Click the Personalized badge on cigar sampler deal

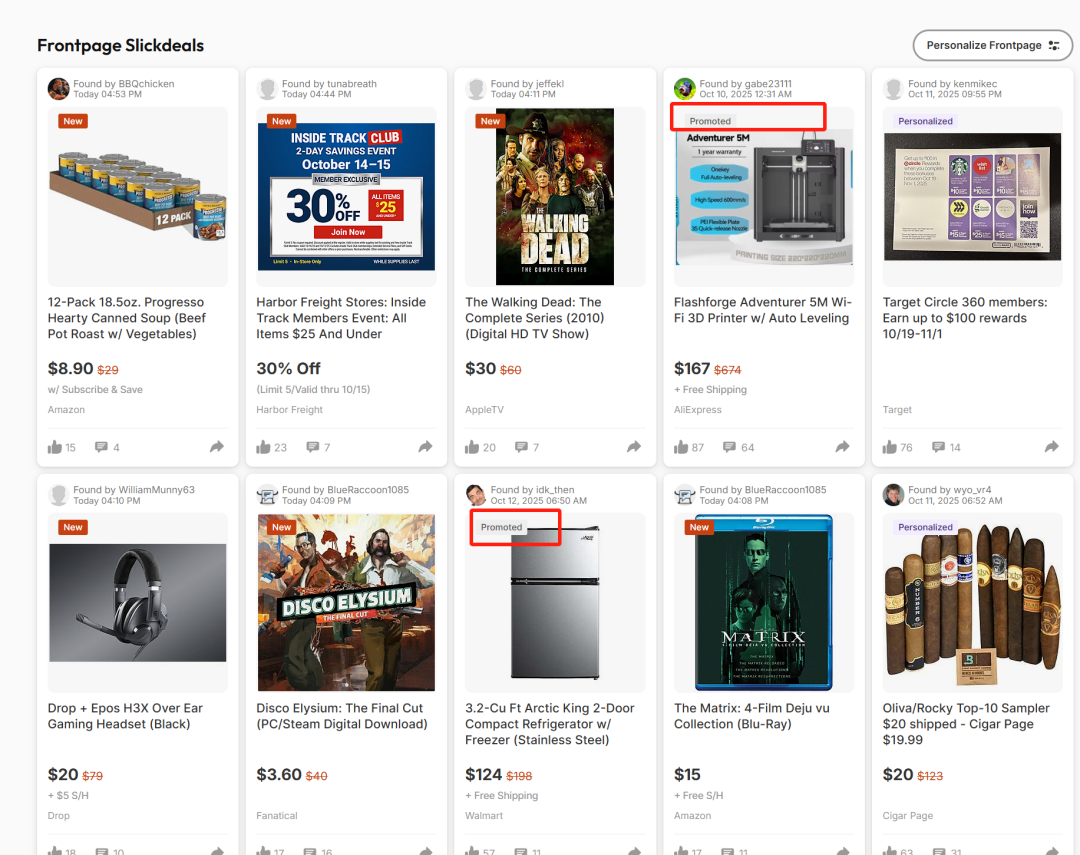pyautogui.click(x=925, y=527)
